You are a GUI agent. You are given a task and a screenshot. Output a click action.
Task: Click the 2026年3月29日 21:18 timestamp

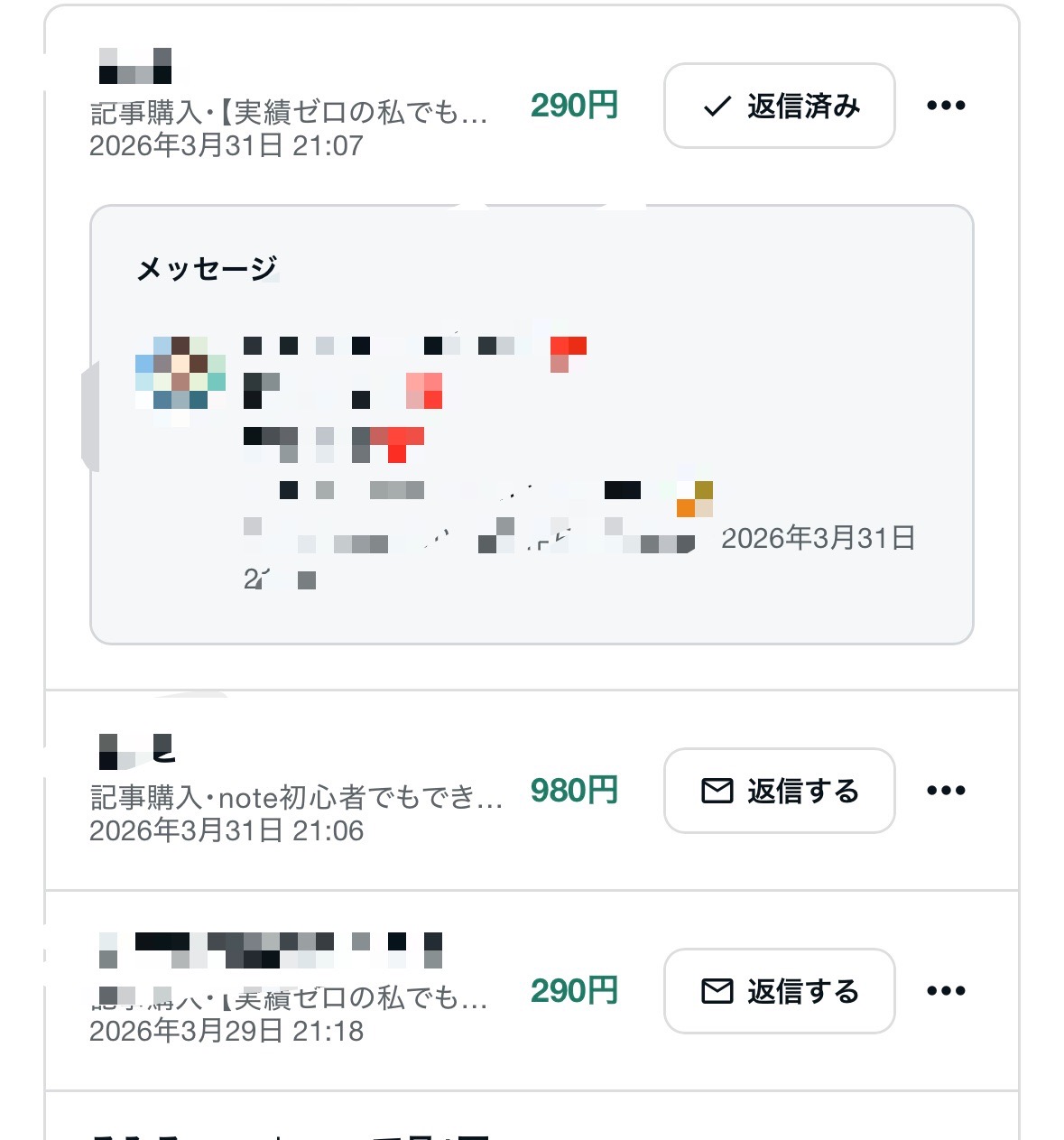227,1031
